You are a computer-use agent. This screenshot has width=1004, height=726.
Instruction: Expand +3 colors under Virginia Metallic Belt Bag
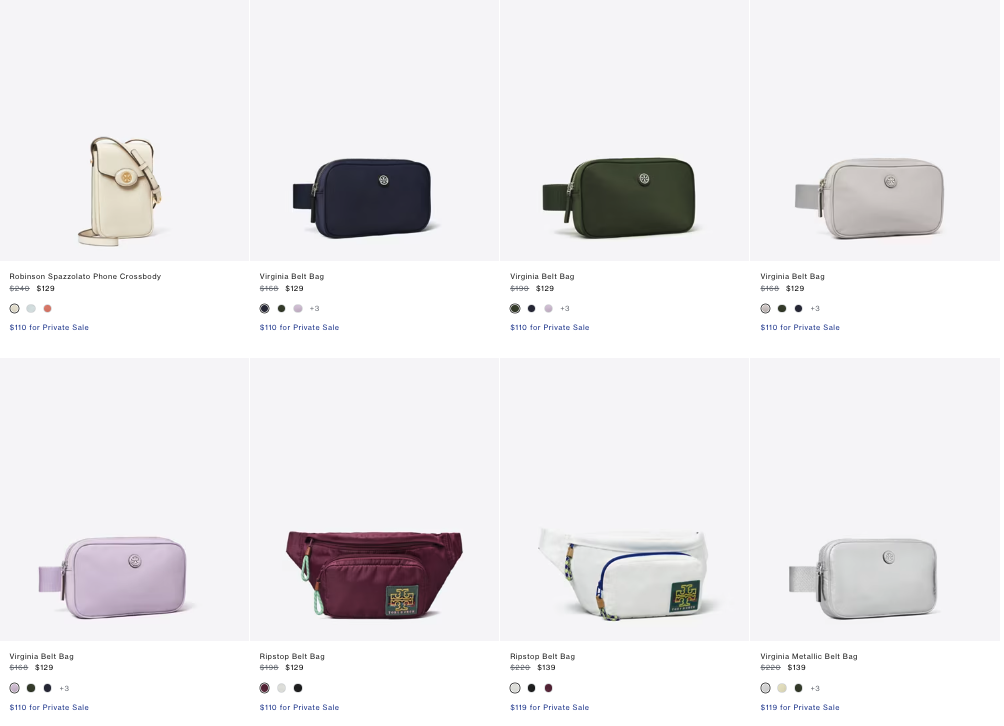815,688
